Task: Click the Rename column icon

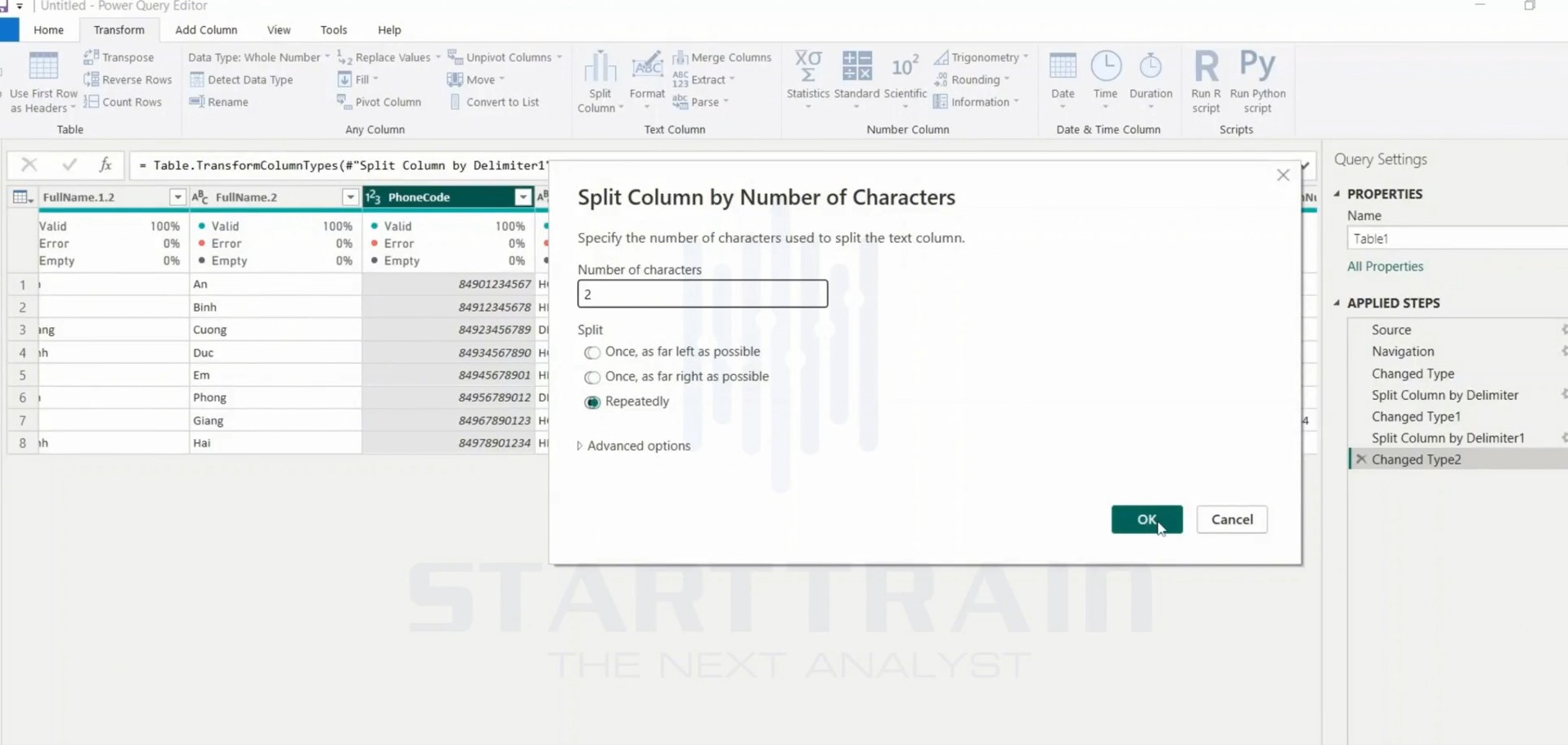Action: pos(196,101)
